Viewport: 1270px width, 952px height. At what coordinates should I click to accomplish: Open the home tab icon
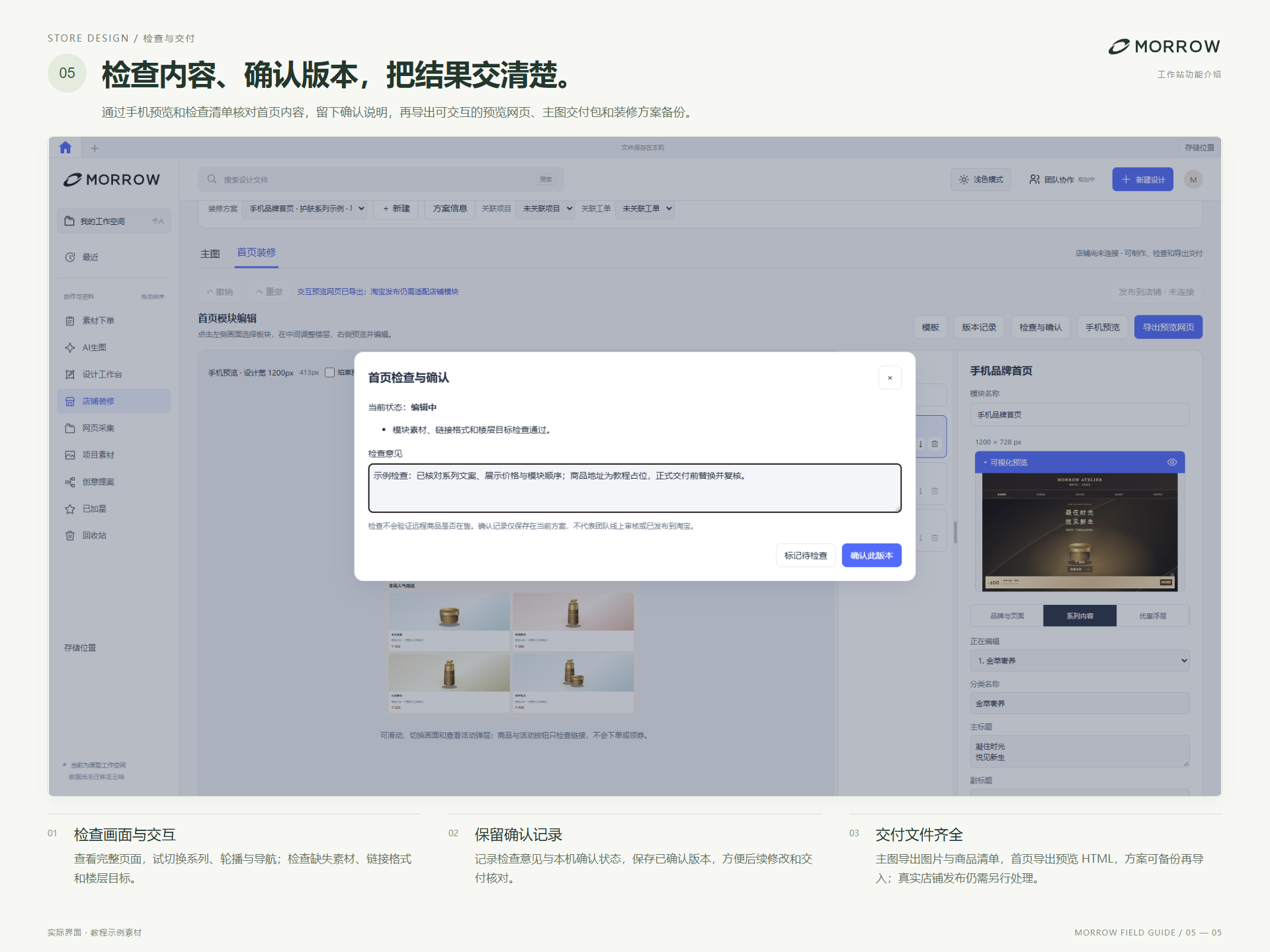click(x=65, y=147)
